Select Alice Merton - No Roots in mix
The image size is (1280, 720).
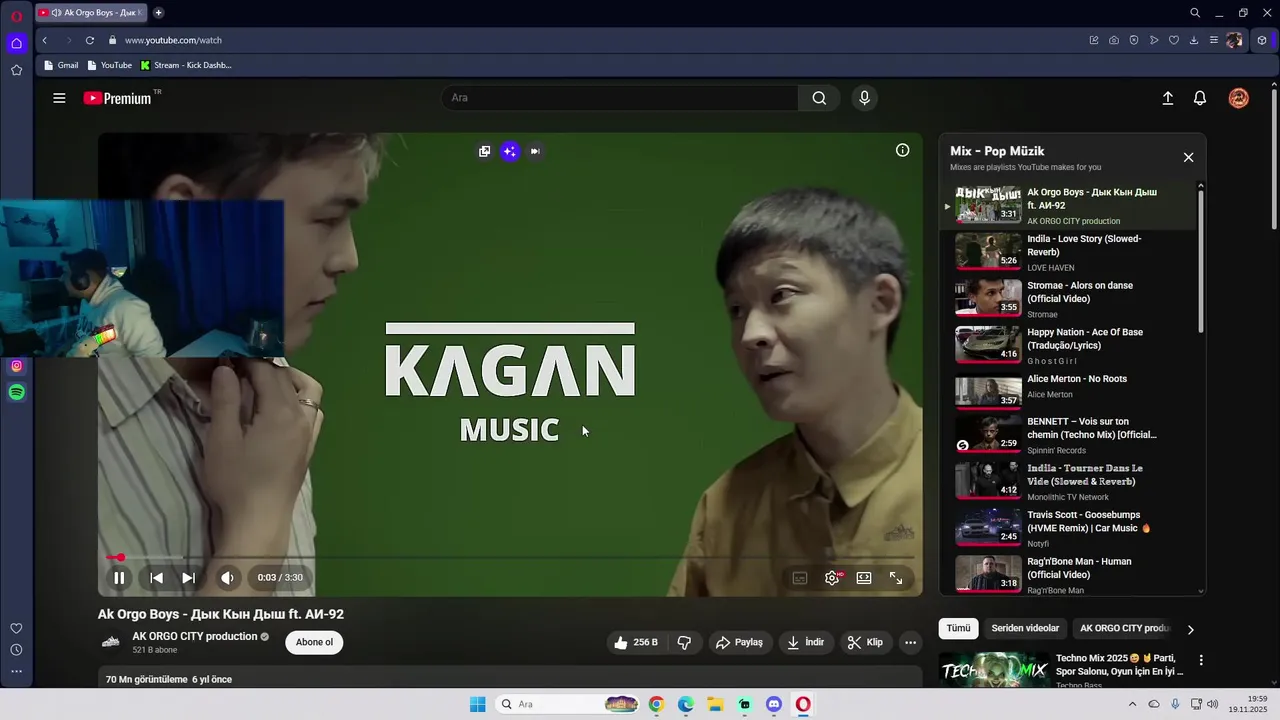coord(1070,393)
